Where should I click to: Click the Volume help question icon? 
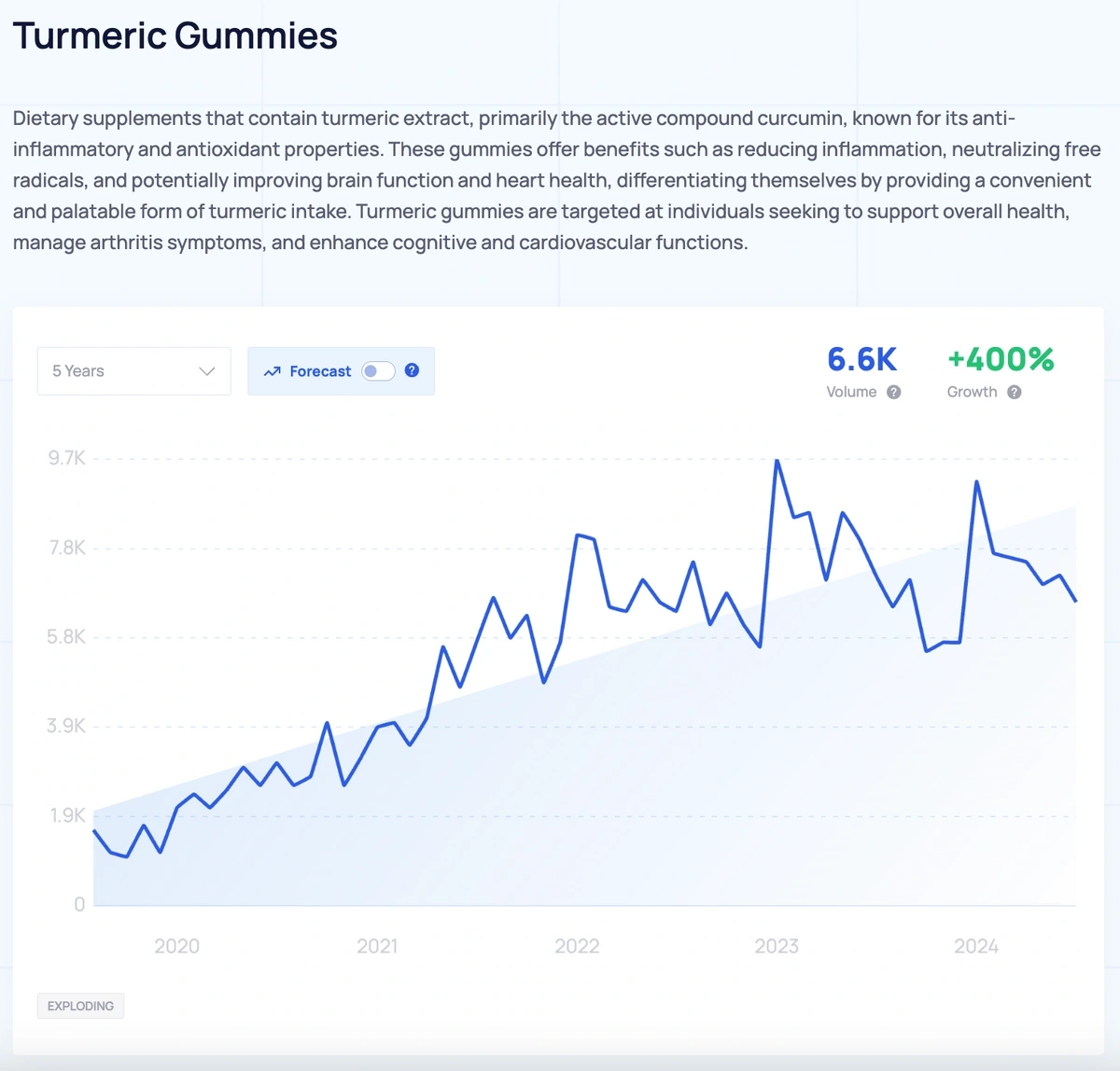tap(893, 392)
